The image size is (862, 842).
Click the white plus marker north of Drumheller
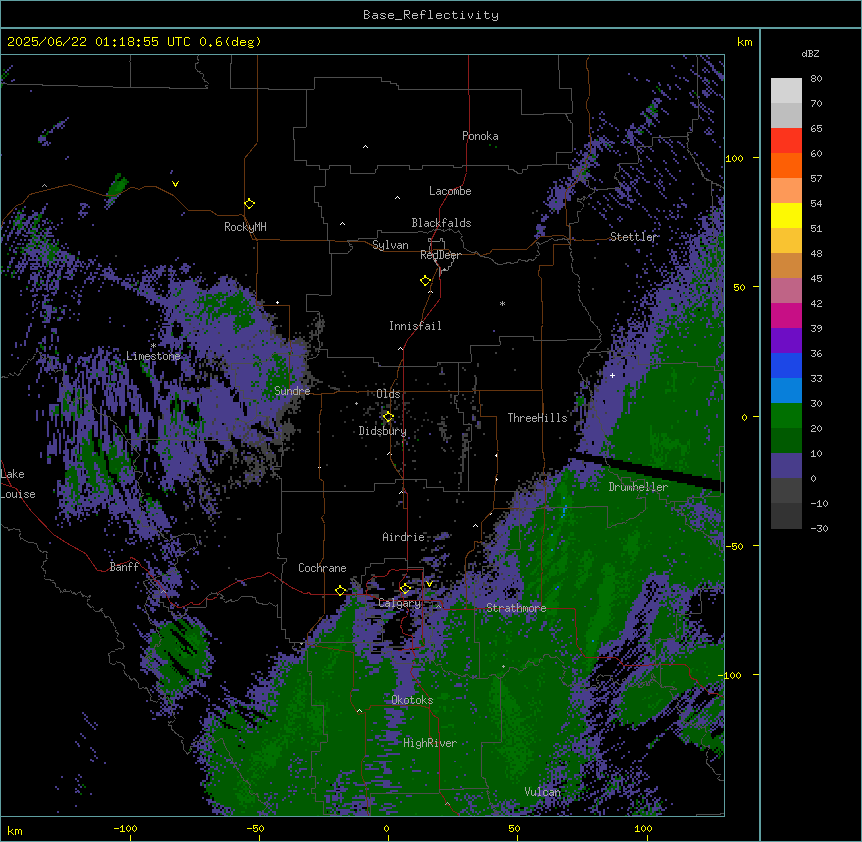tap(612, 375)
